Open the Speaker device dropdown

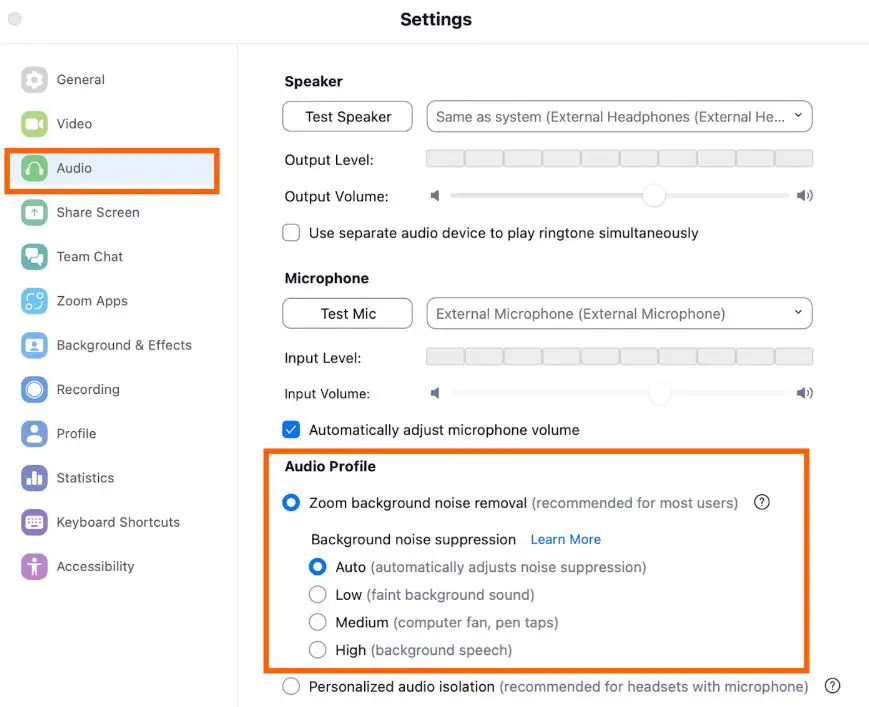tap(619, 116)
